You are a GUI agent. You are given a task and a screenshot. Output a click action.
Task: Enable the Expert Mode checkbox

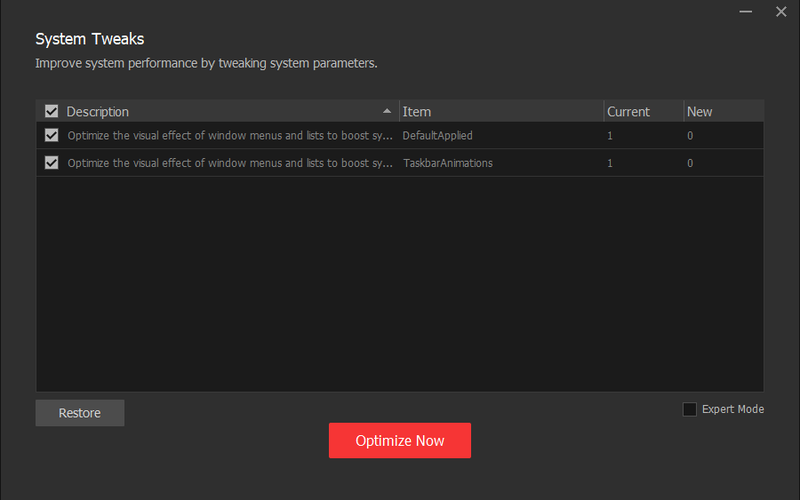(690, 409)
